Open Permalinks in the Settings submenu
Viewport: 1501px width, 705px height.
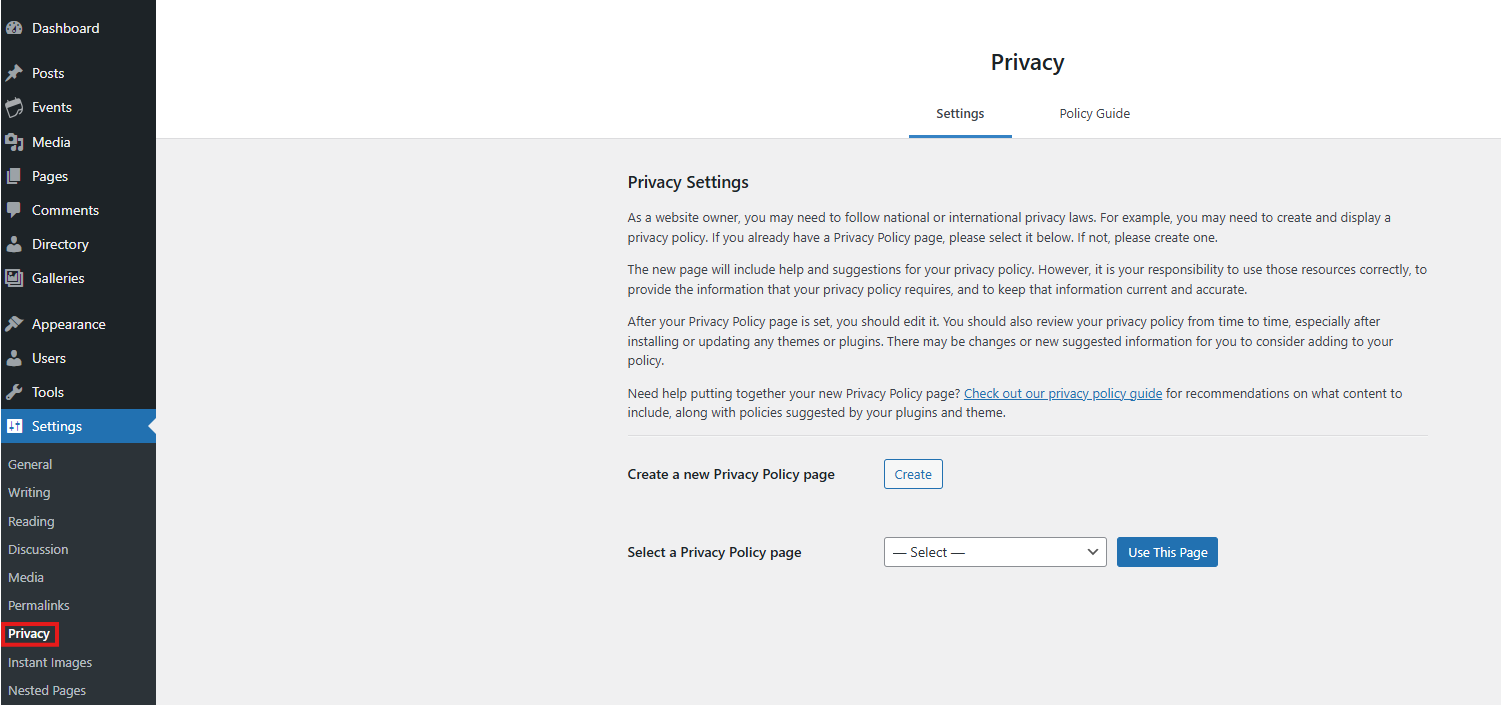[39, 605]
